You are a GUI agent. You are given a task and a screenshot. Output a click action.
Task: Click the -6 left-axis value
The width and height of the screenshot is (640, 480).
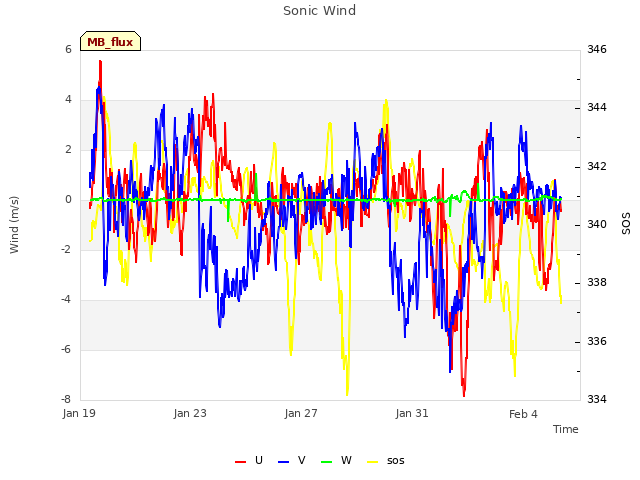(66, 349)
